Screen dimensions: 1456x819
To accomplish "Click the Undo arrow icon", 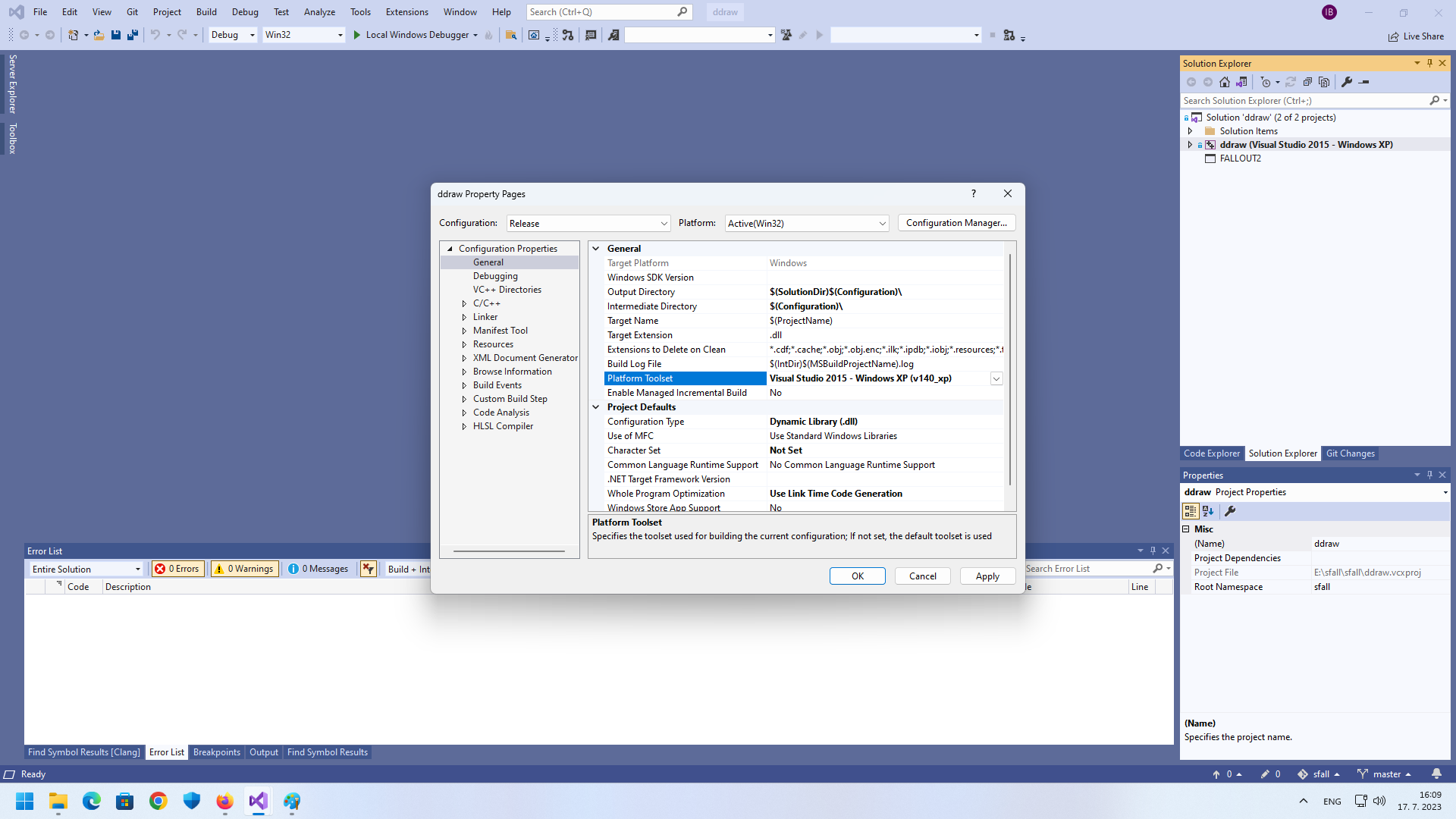I will click(155, 35).
